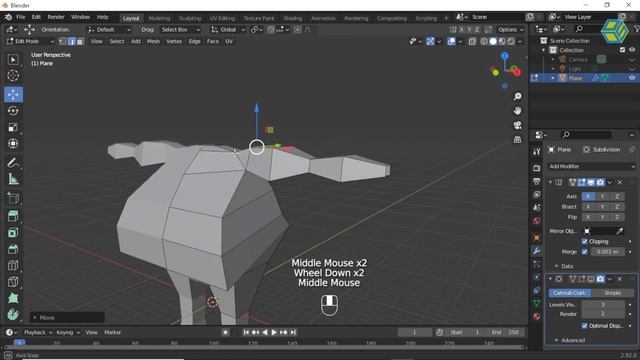This screenshot has height=360, width=640.
Task: Click the Play animation button
Action: click(274, 332)
